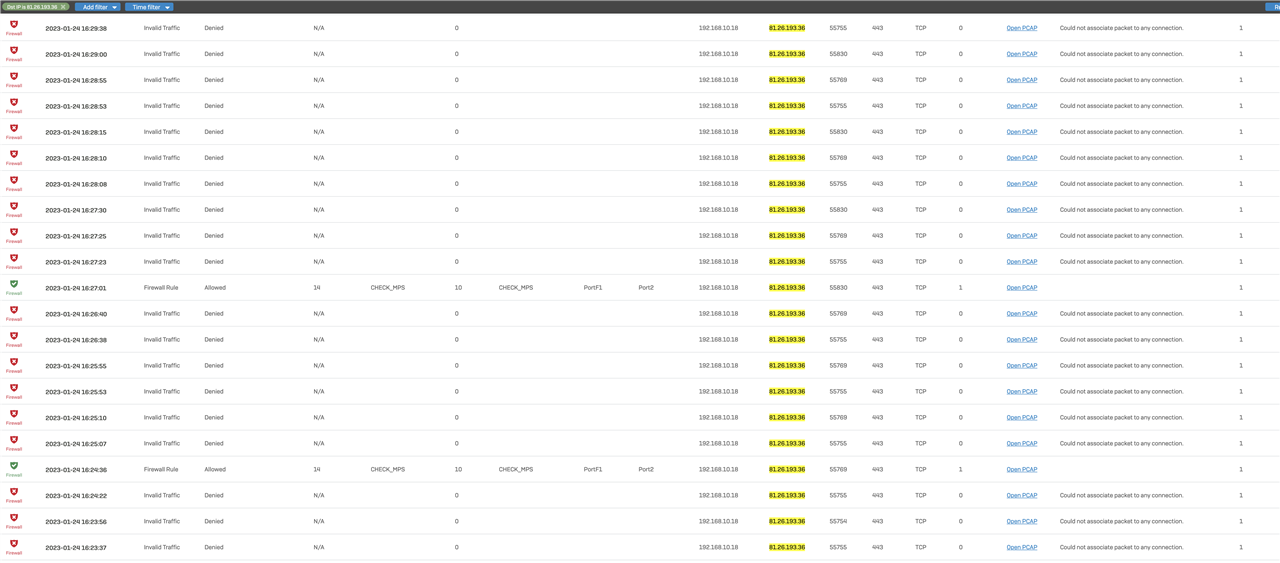Viewport: 1280px width, 563px height.
Task: Remove the Dst IP 81.26.193.36 filter chip
Action: pos(63,7)
